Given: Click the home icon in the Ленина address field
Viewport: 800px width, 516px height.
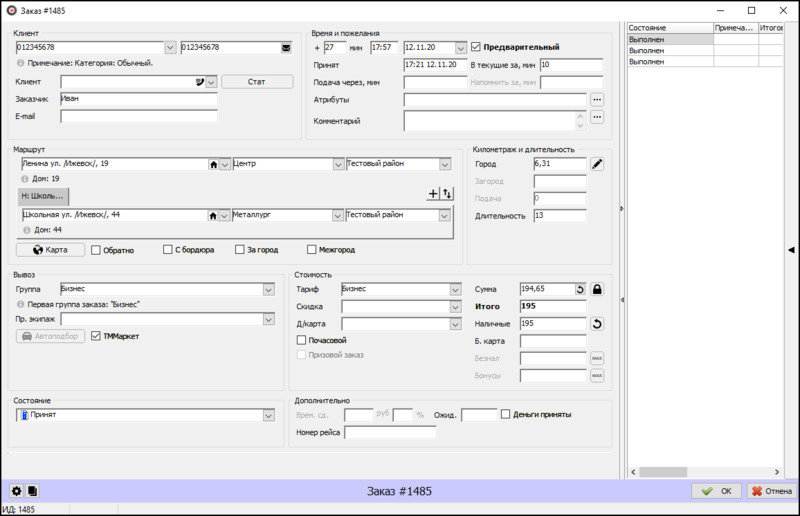Looking at the screenshot, I should (x=212, y=164).
